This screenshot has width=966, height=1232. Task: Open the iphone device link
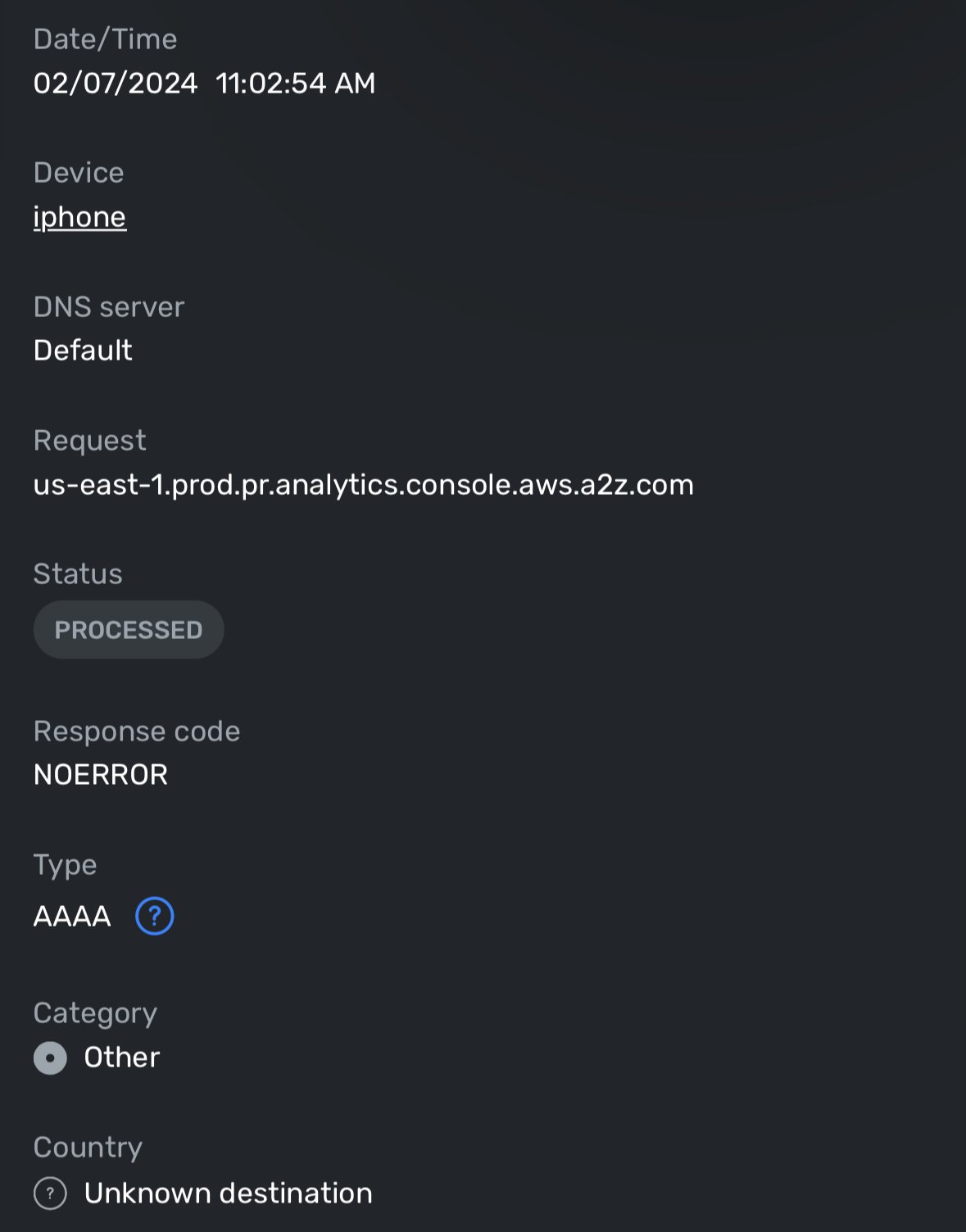[79, 216]
